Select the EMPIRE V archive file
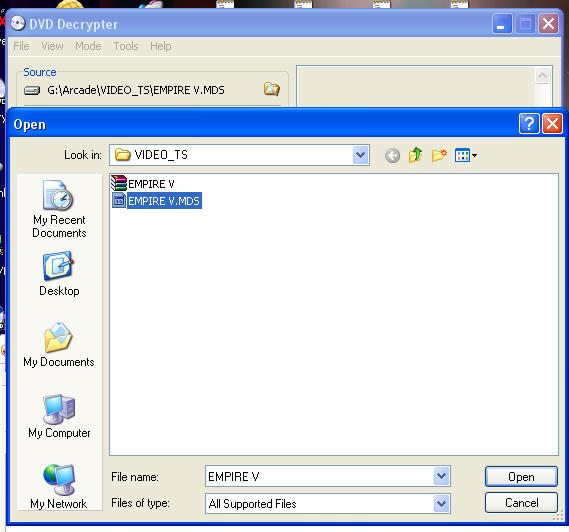Viewport: 569px width, 532px height. (143, 184)
